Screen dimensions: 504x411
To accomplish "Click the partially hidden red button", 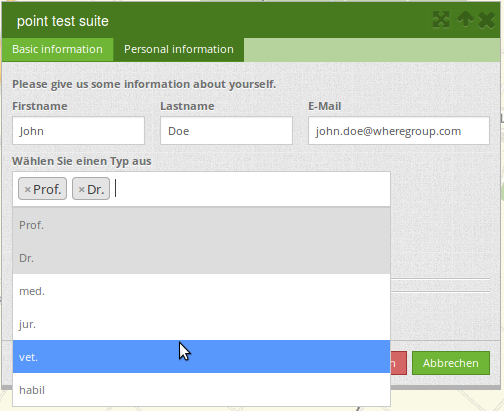I will coord(398,363).
